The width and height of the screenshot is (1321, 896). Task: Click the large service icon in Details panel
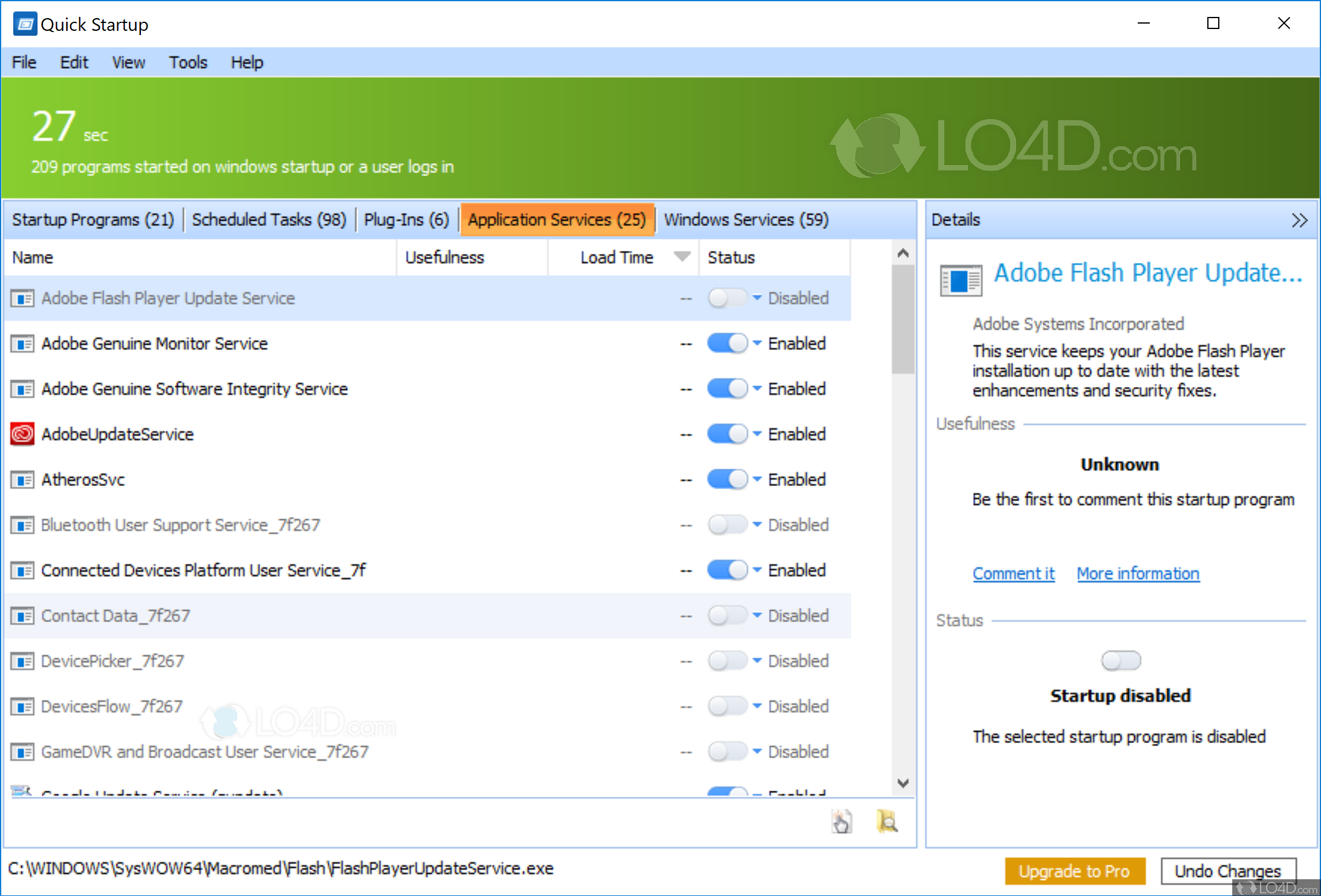(x=961, y=281)
